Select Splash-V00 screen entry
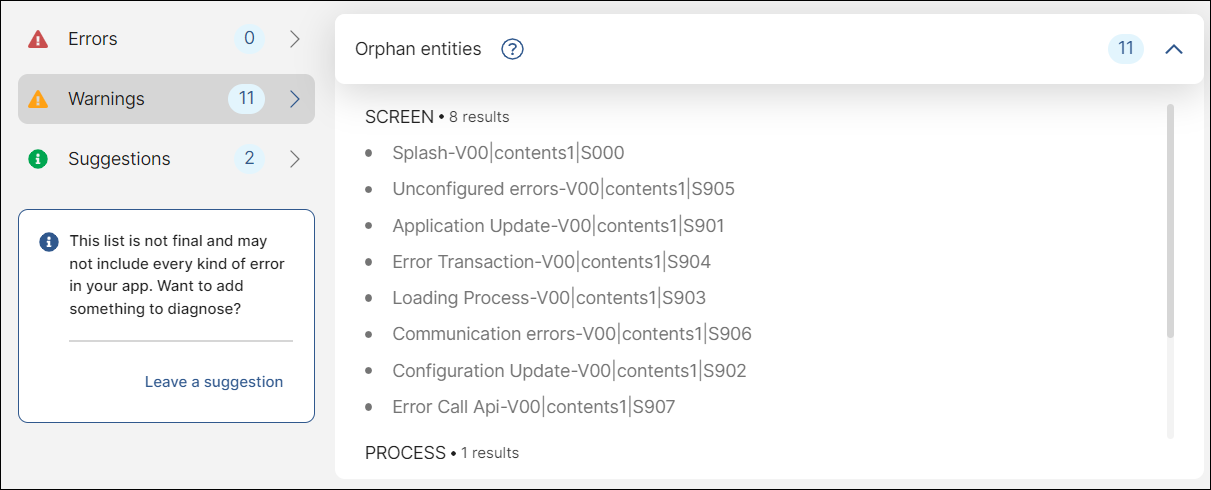1211x490 pixels. 508,153
